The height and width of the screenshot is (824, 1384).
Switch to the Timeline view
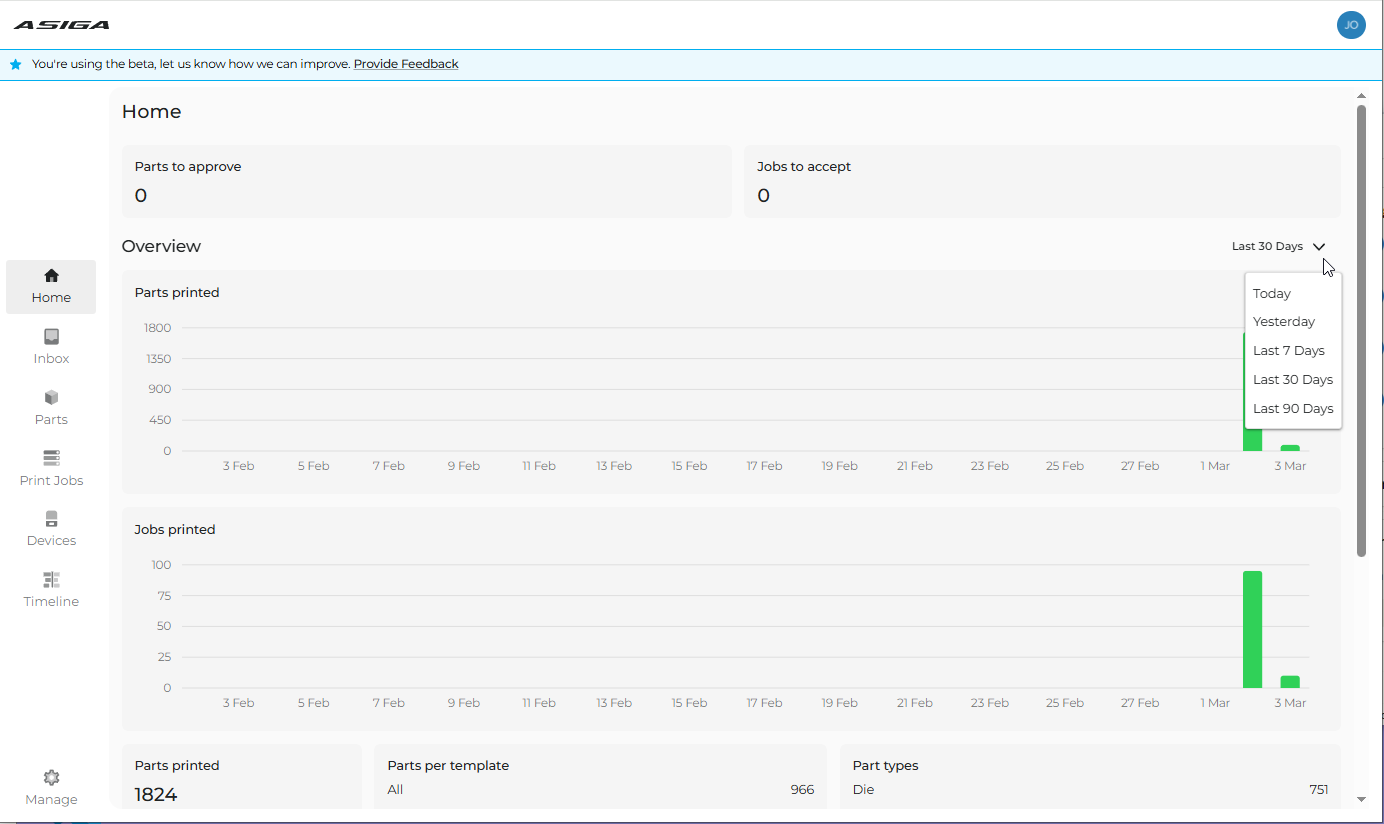tap(51, 590)
